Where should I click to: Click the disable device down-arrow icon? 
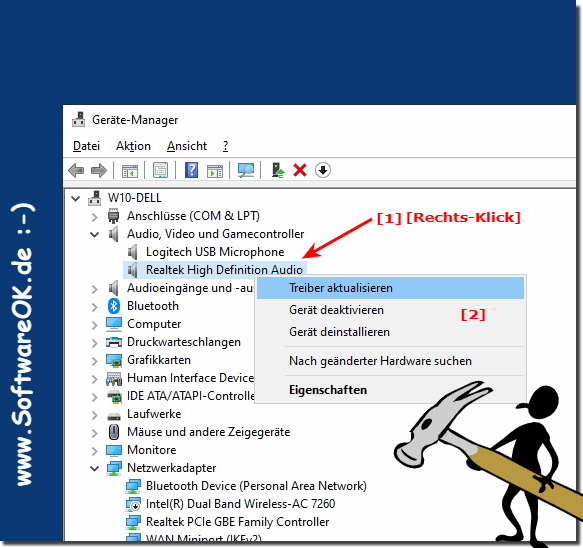(323, 170)
